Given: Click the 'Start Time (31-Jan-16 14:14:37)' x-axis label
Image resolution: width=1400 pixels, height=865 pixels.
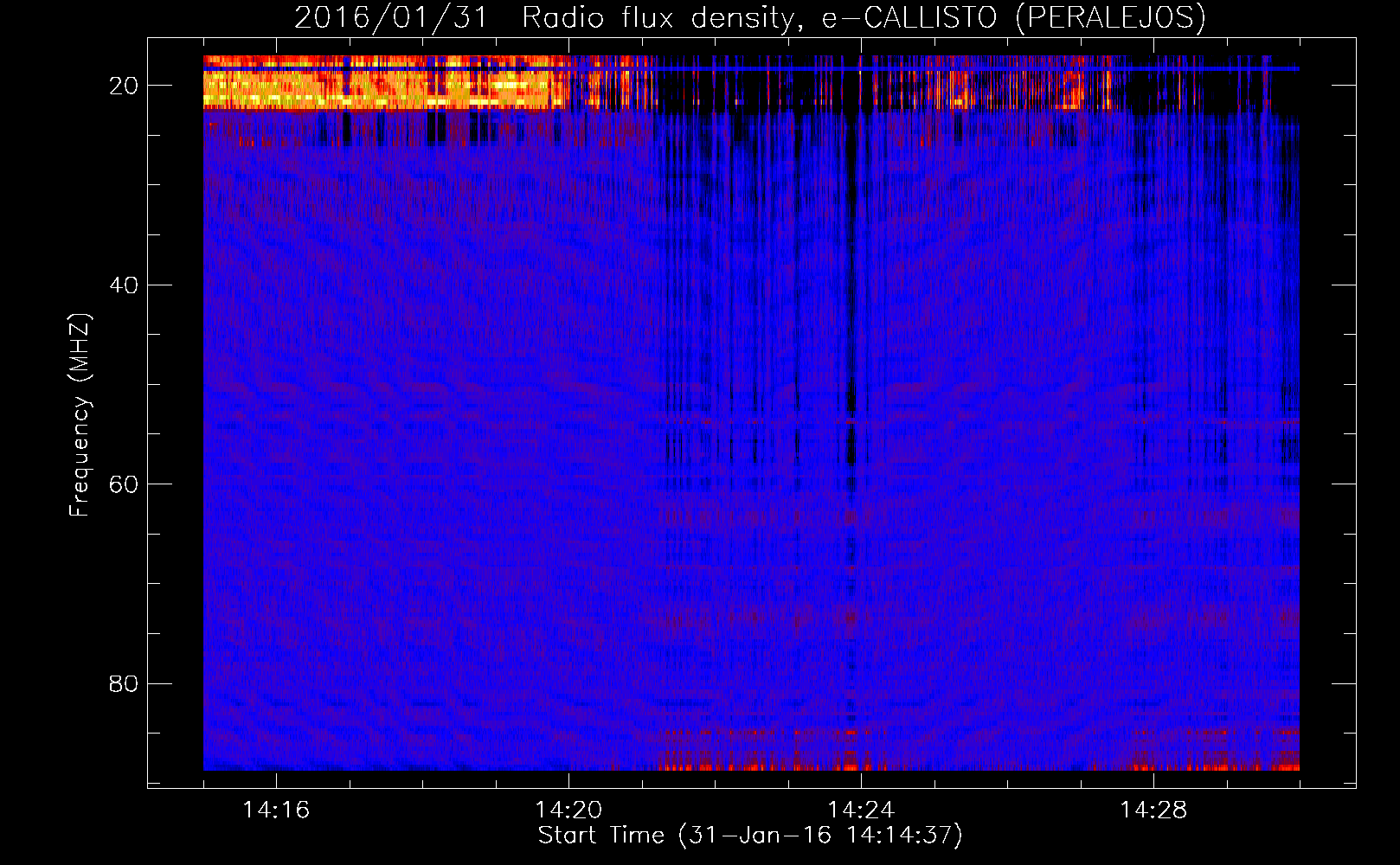Looking at the screenshot, I should pos(750,836).
